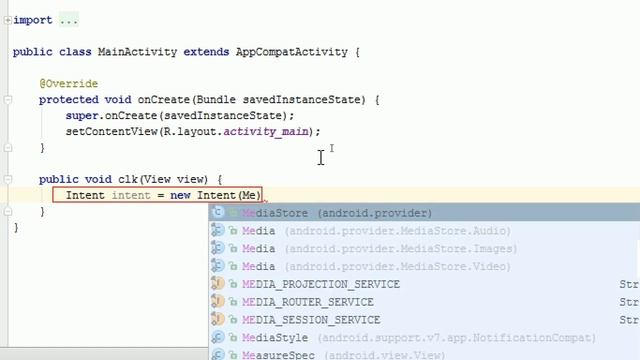Image resolution: width=640 pixels, height=360 pixels.
Task: Select MediaStore (android.provider) suggestion
Action: click(x=424, y=213)
